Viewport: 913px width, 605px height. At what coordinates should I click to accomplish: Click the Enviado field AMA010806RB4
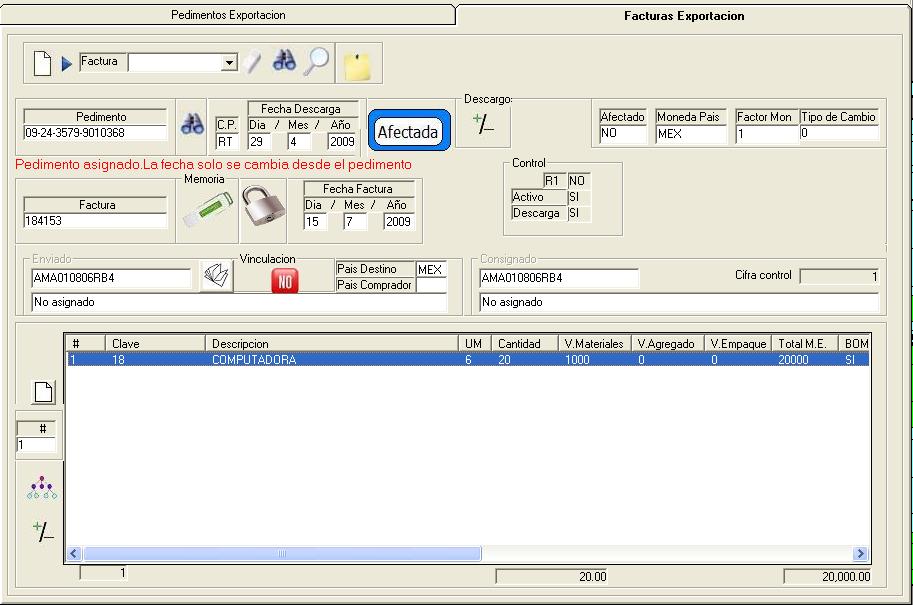[x=111, y=278]
